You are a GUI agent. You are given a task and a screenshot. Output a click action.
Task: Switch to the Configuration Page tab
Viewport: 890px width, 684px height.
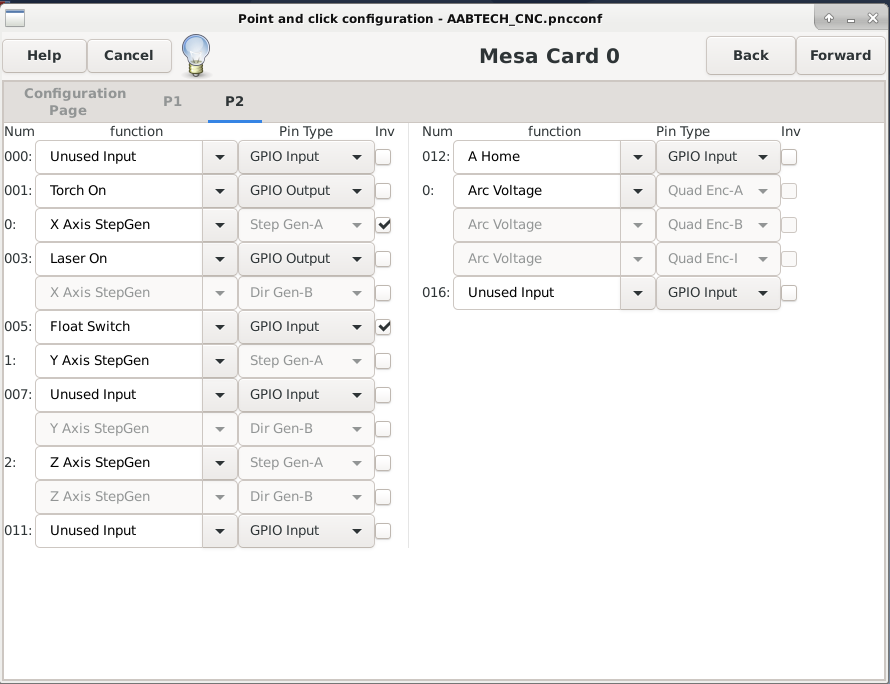point(75,102)
